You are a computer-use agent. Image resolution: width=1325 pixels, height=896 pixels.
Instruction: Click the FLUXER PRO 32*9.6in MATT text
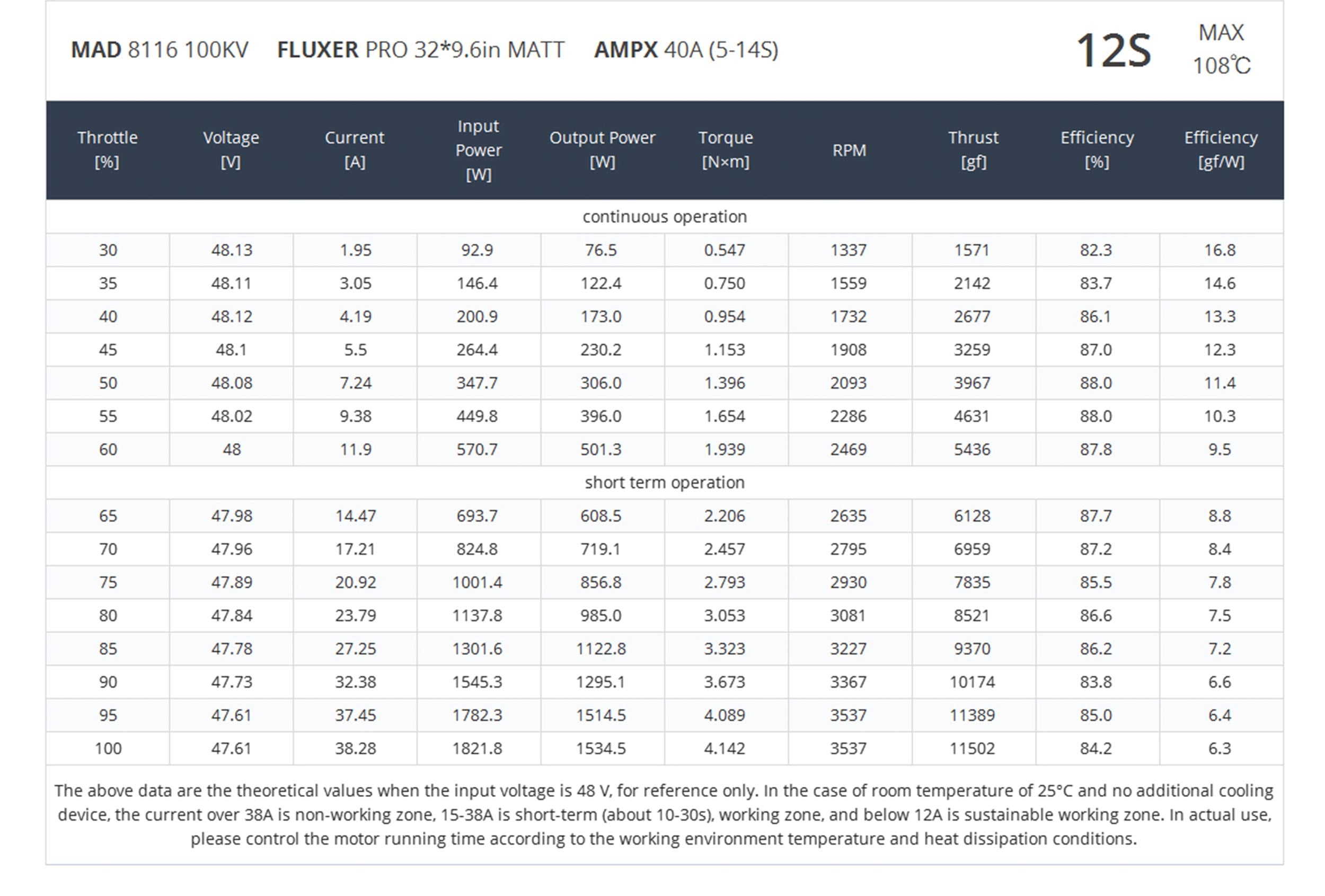coord(420,50)
